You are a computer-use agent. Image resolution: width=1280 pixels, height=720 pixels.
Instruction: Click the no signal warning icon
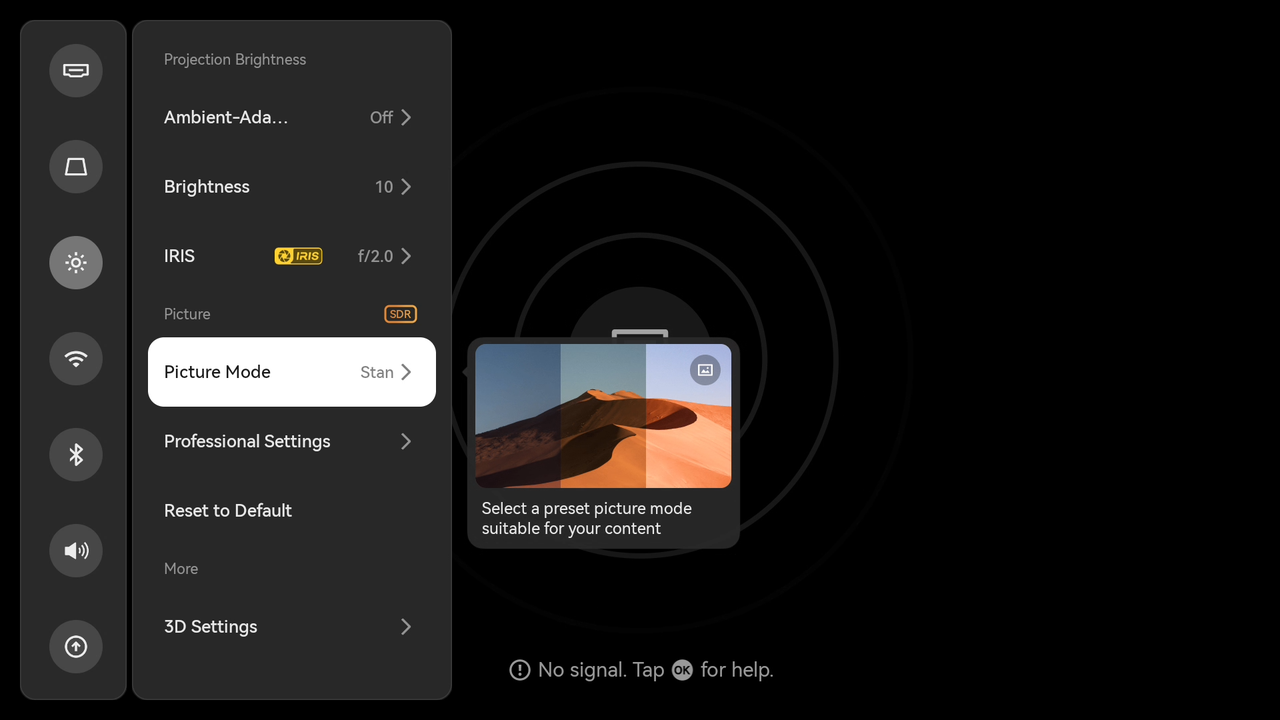520,670
